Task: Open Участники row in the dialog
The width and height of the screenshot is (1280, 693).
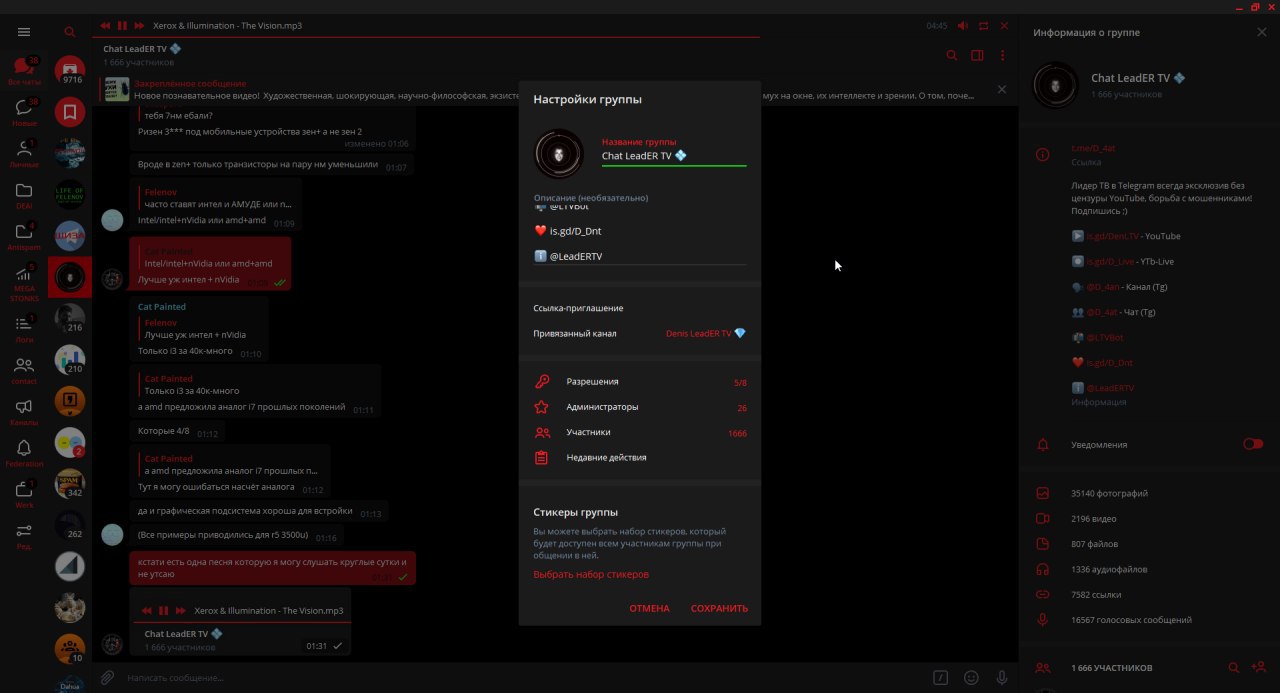Action: (x=640, y=432)
